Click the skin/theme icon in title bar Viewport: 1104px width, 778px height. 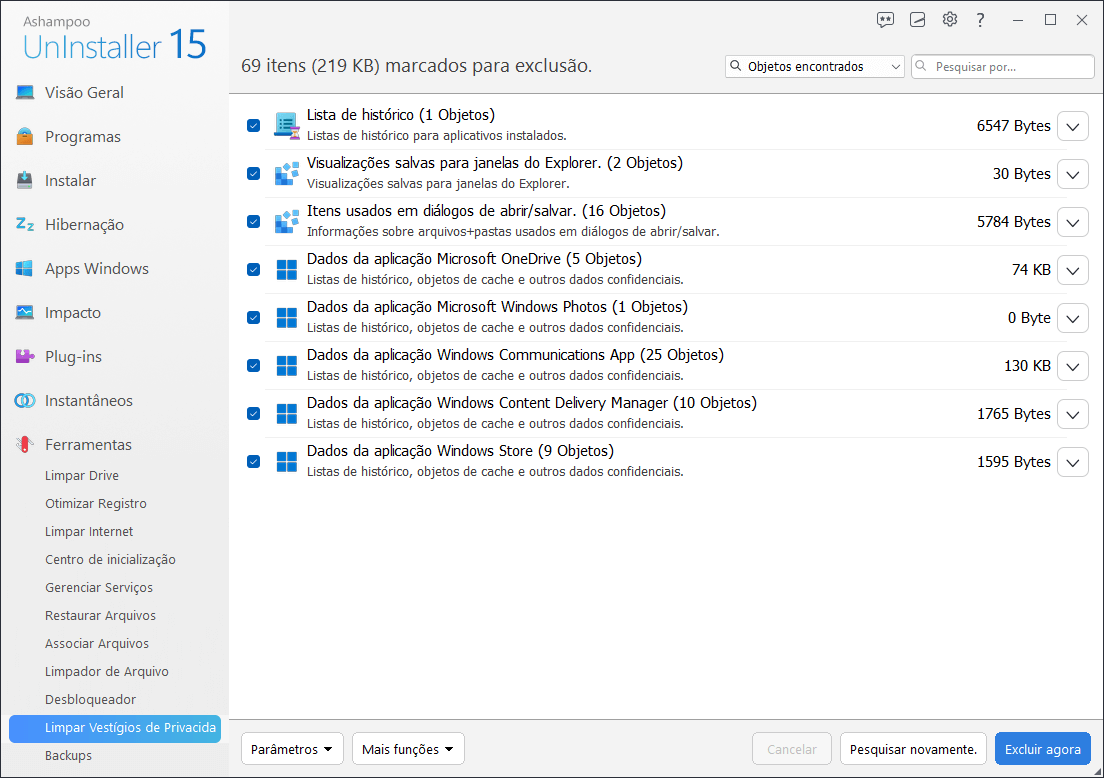(x=917, y=20)
